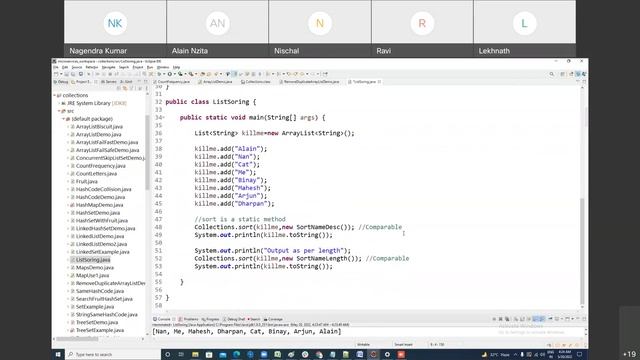640x360 pixels.
Task: Click the Save toolbar icon
Action: pos(67,74)
